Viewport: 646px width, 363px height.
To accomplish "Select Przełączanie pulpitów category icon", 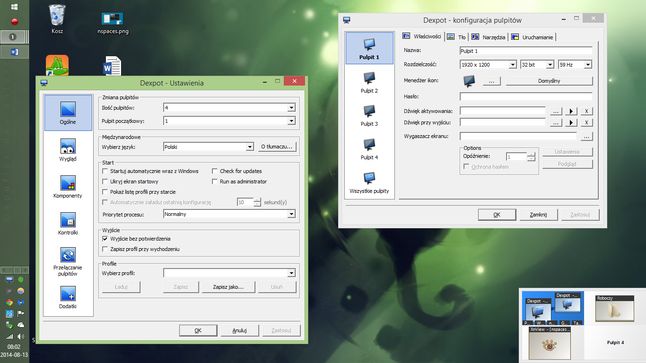I will tap(68, 261).
